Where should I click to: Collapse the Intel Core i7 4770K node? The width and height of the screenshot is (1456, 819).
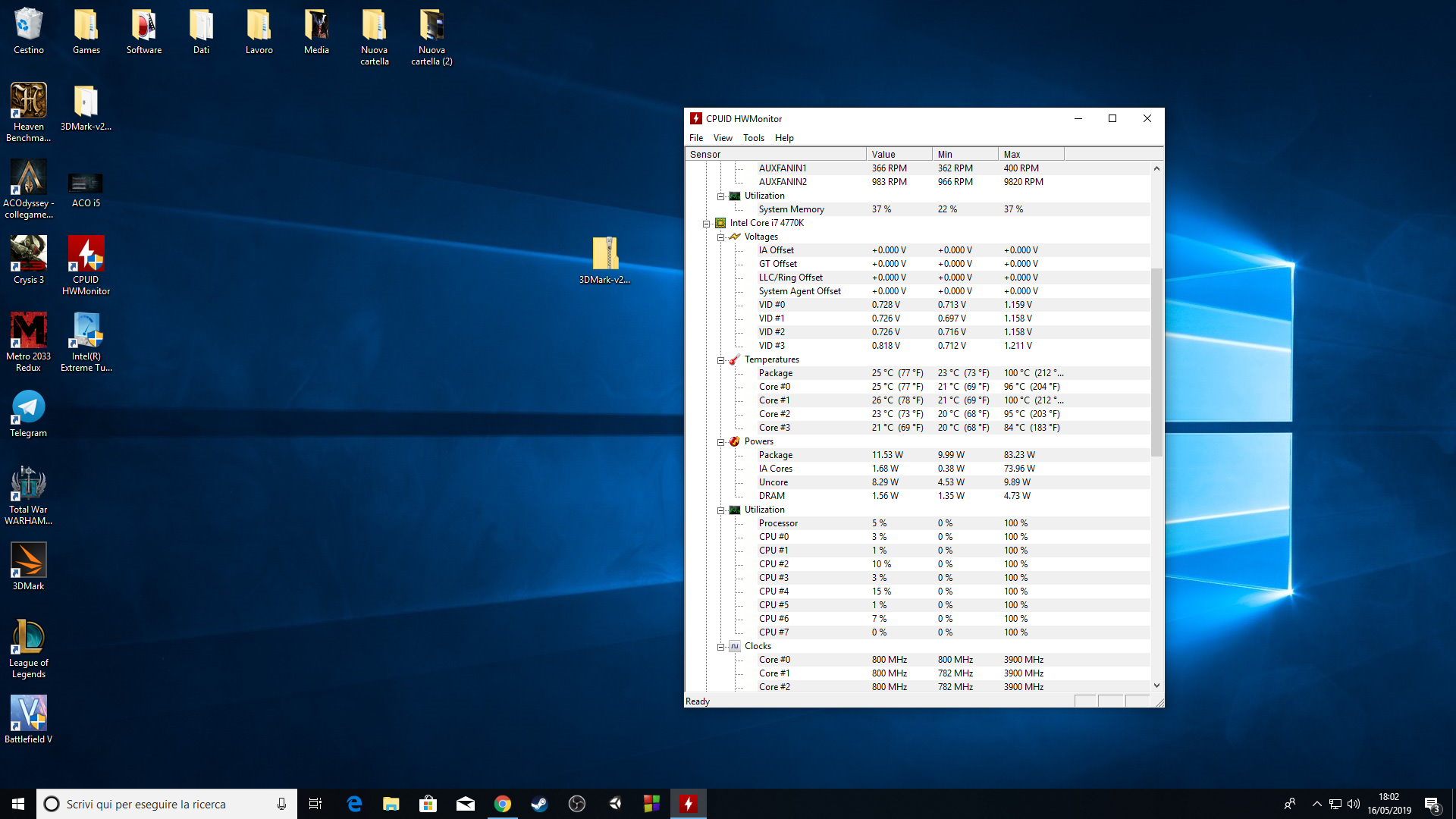click(x=706, y=224)
